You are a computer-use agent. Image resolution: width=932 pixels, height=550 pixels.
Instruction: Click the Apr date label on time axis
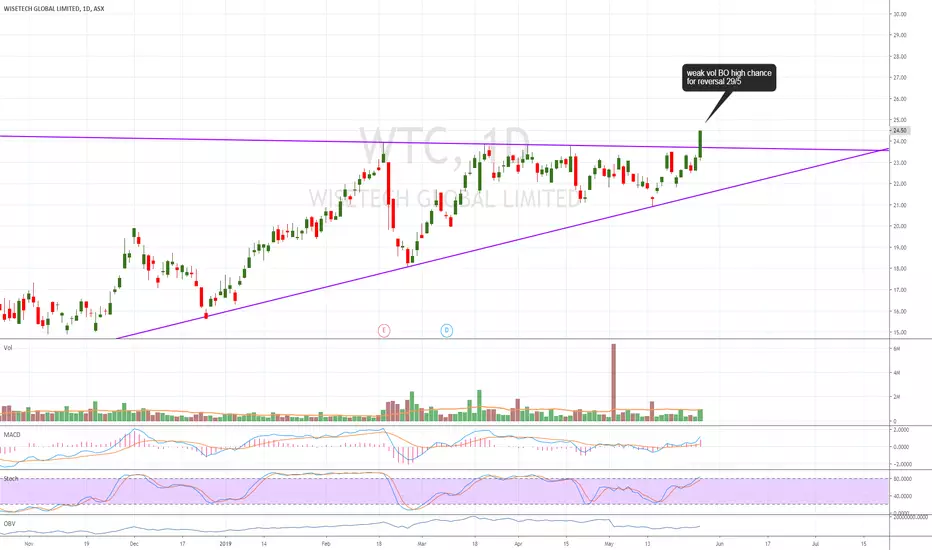pyautogui.click(x=518, y=543)
